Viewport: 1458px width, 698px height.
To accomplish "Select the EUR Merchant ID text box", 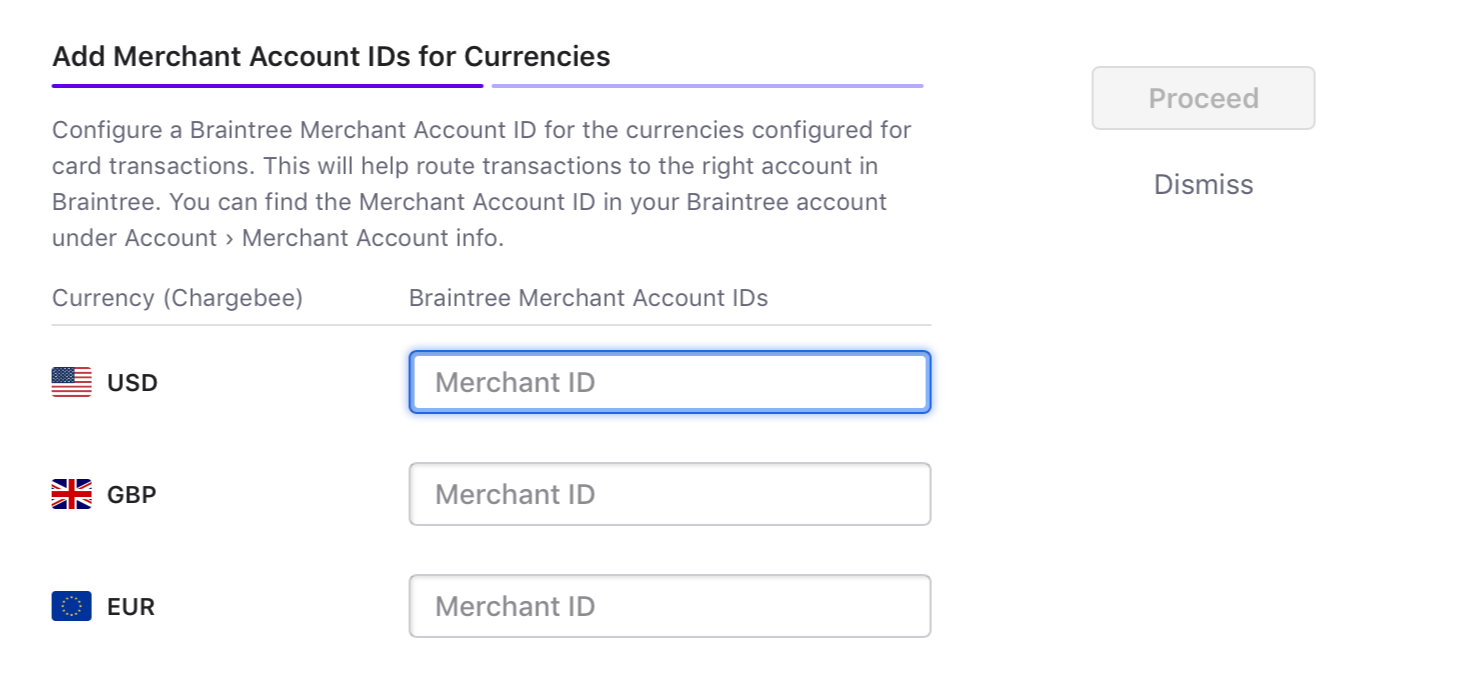I will (x=669, y=606).
